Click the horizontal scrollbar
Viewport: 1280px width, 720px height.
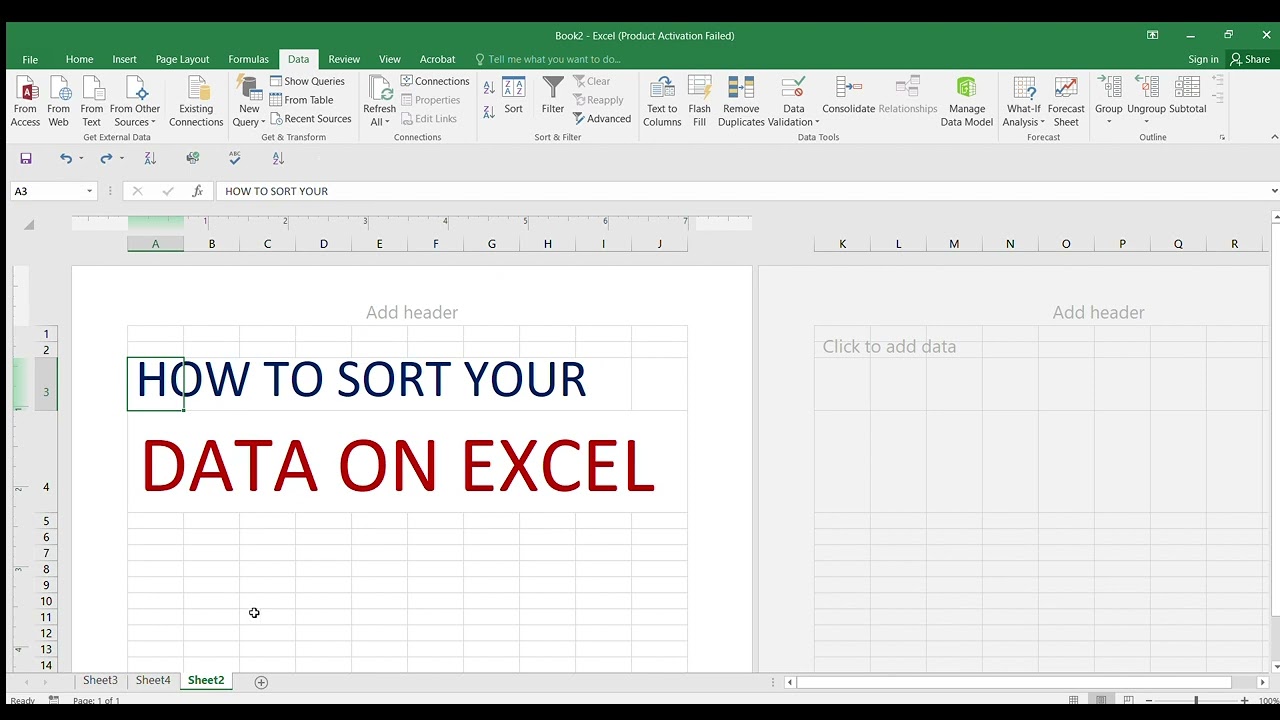click(1014, 682)
